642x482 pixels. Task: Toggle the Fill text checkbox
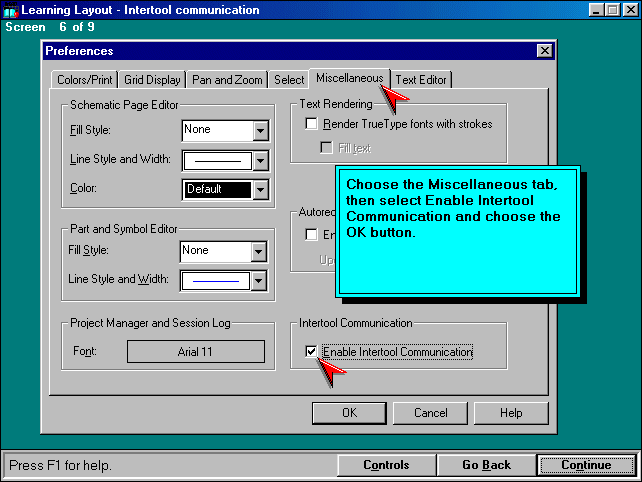[327, 148]
